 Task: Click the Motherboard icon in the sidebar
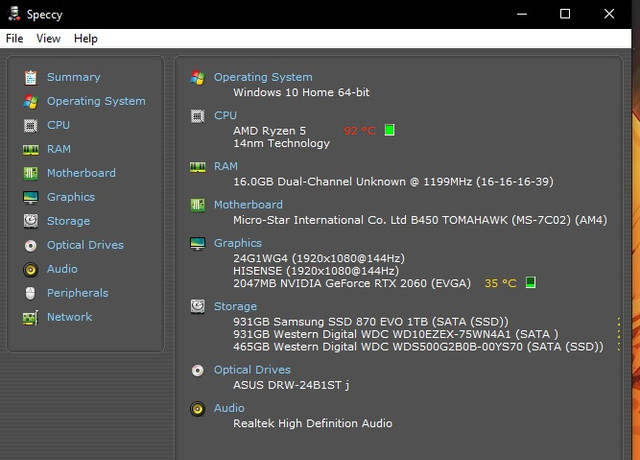coord(31,173)
